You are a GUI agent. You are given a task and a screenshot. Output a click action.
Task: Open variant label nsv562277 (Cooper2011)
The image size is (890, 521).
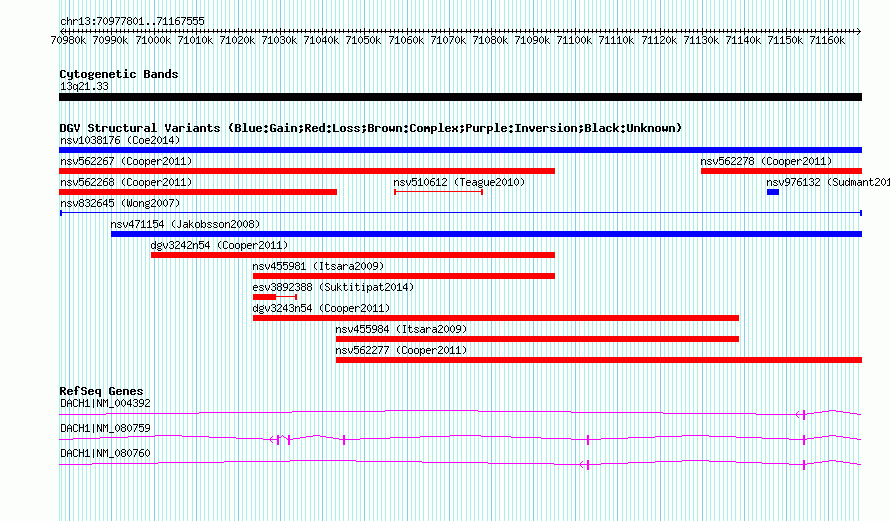point(401,350)
